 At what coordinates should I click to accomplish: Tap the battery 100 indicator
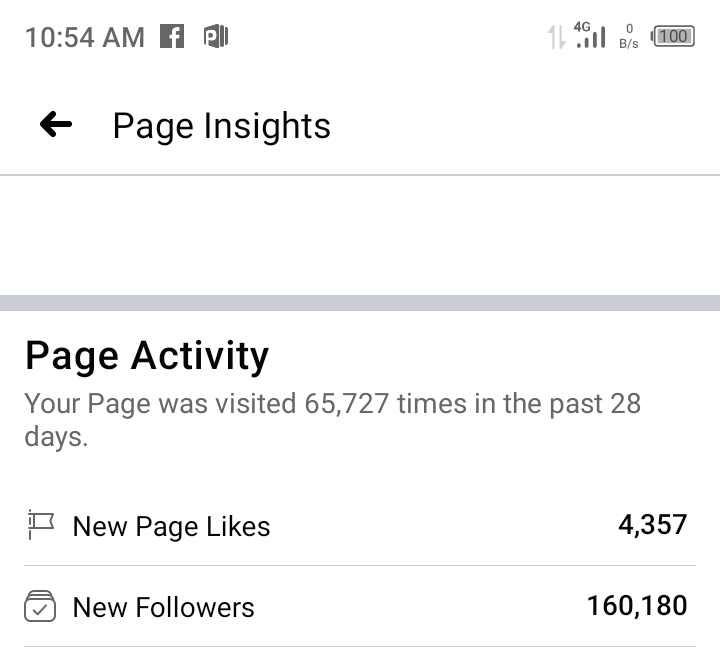point(673,36)
